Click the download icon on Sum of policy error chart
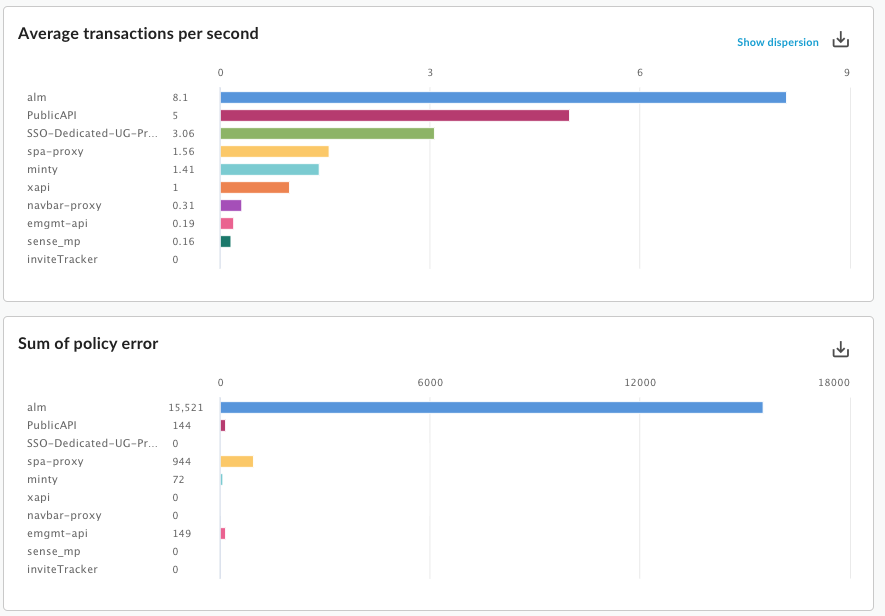This screenshot has width=885, height=616. pos(841,349)
